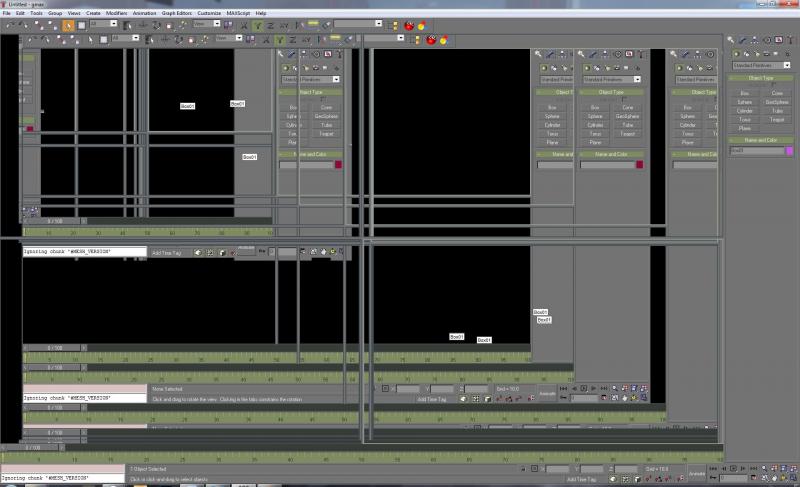Screen dimensions: 800x487
Task: Click current frame field in bottom status bar
Action: click(733, 478)
